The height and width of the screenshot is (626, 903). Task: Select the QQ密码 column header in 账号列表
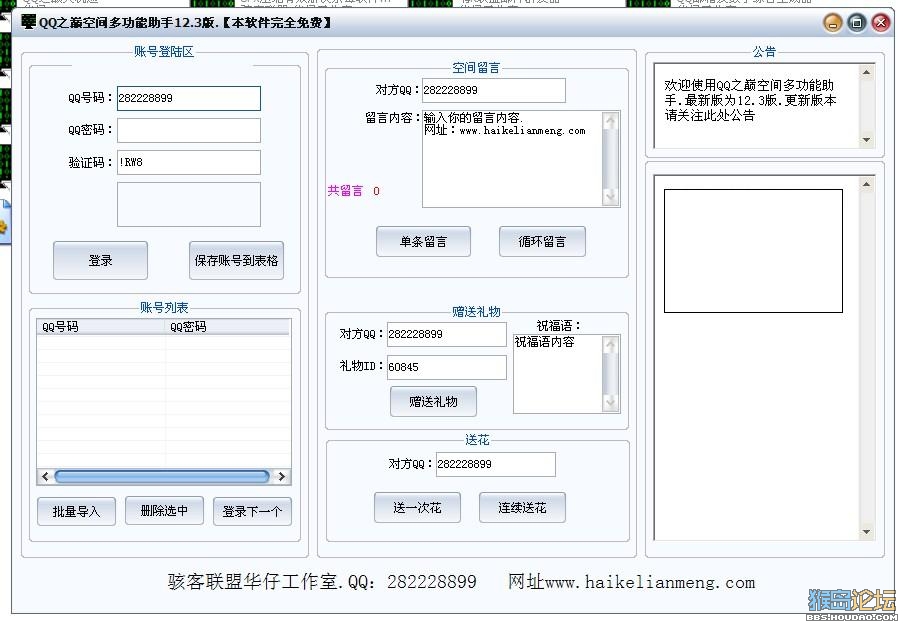(227, 327)
